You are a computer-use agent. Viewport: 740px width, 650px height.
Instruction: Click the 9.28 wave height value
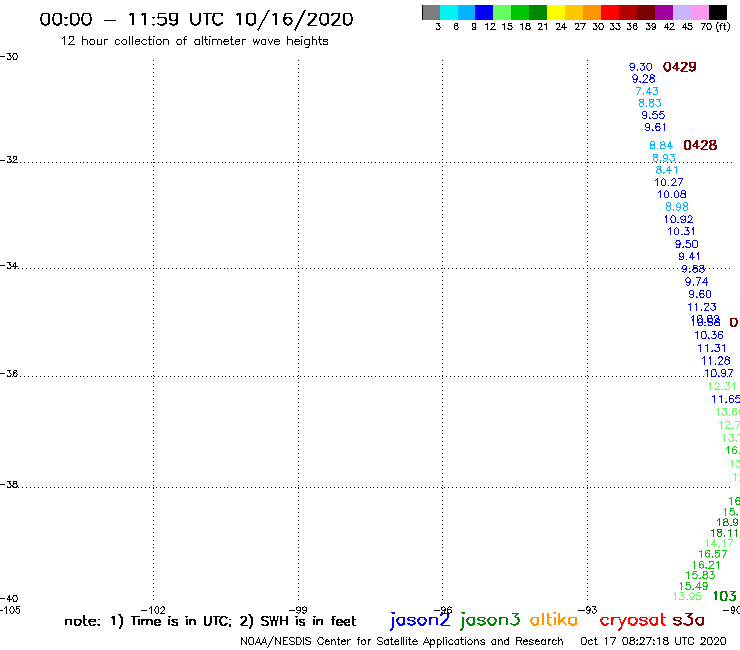(643, 79)
